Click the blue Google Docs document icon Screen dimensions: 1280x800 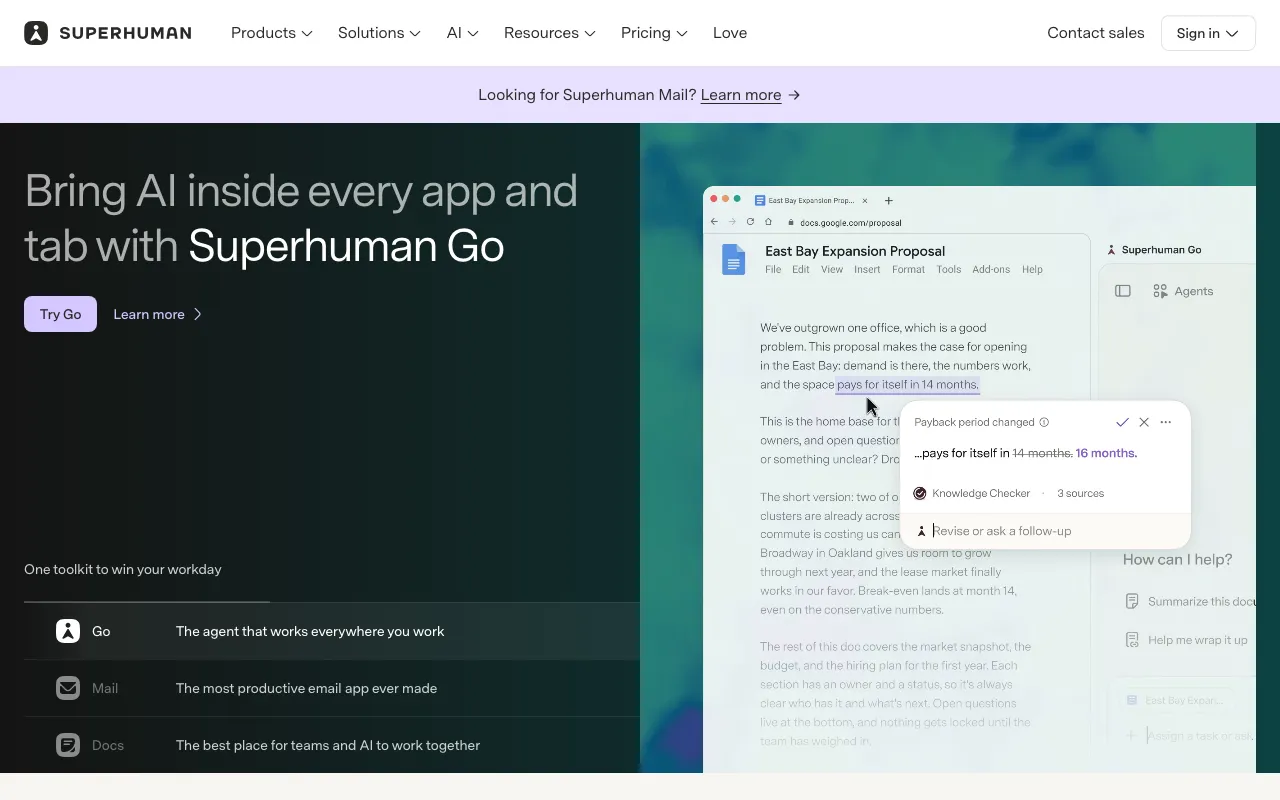[734, 259]
